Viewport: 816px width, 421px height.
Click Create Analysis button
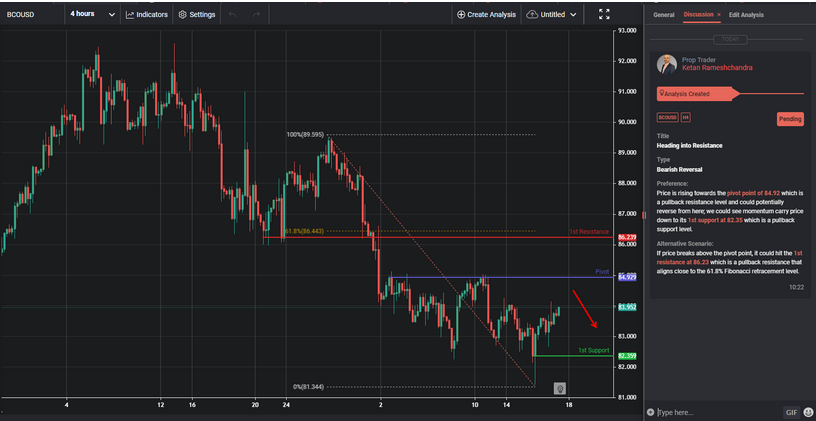tap(486, 15)
